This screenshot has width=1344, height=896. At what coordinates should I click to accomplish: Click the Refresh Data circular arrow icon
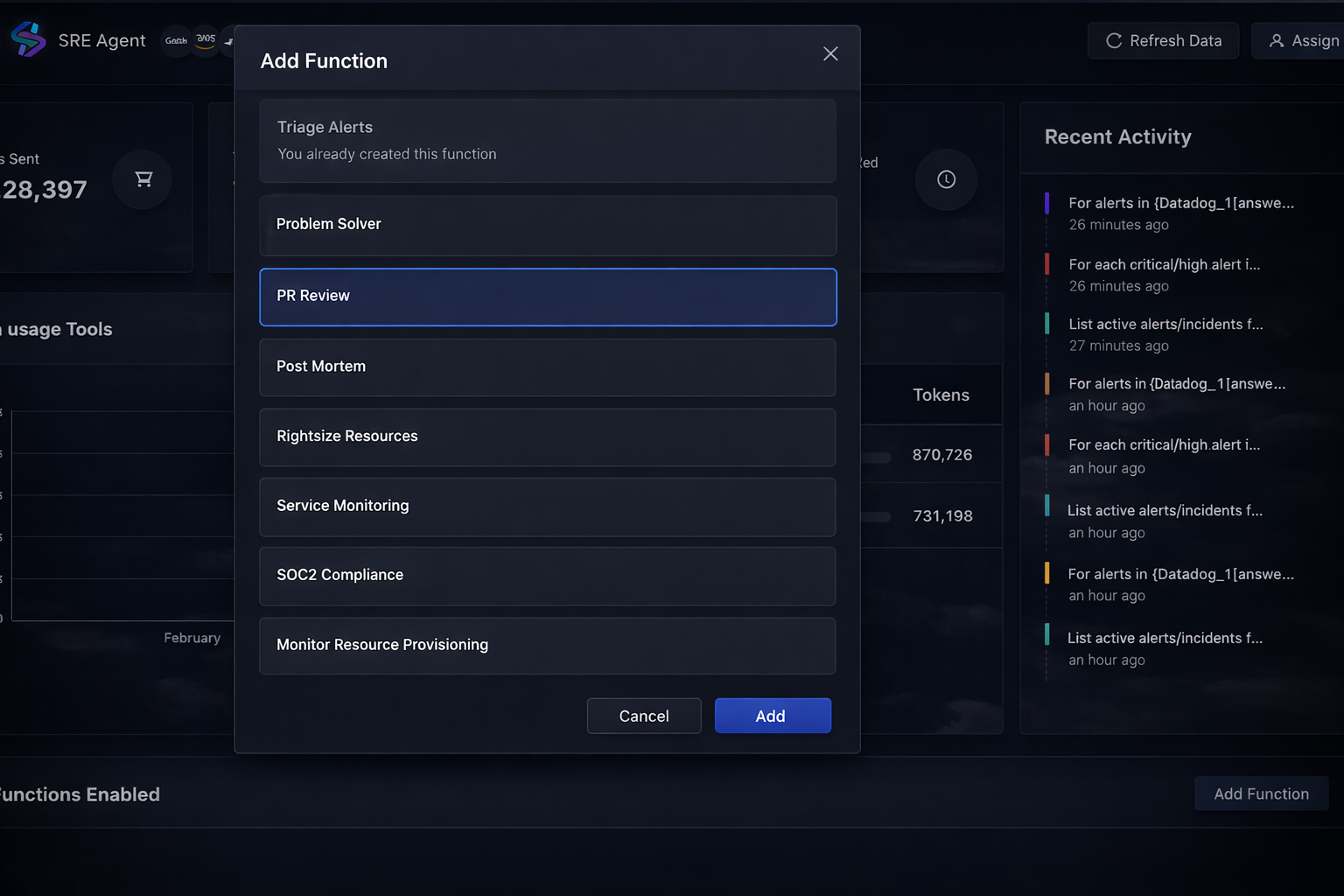1114,41
